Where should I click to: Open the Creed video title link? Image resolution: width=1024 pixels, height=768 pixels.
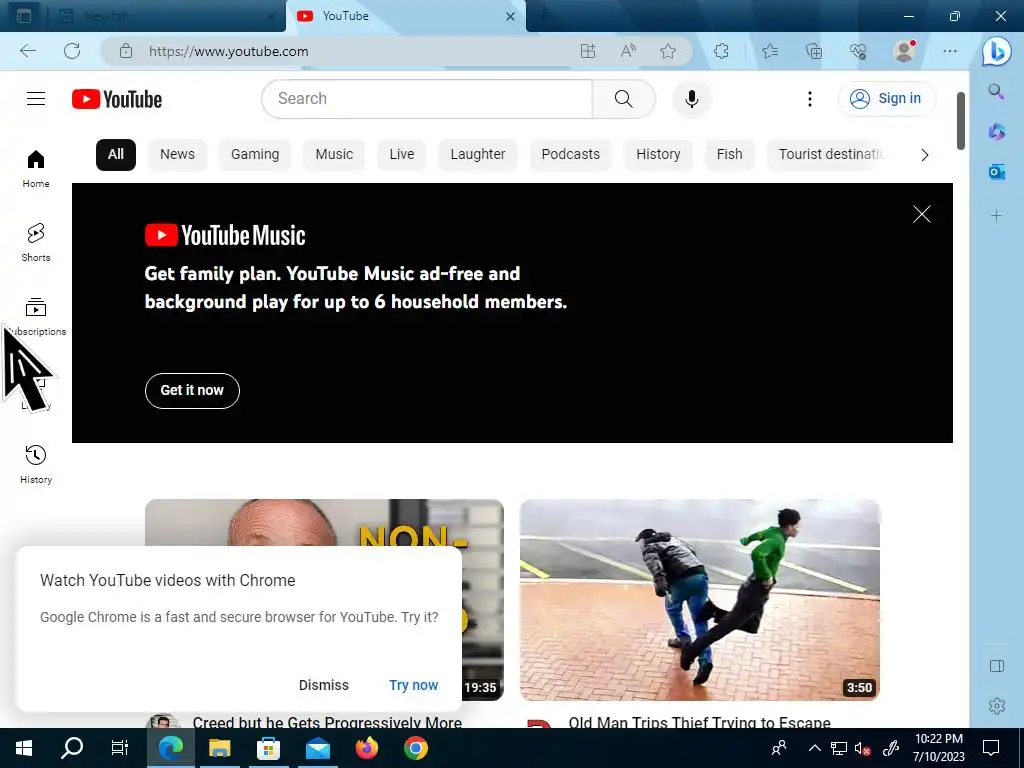[x=327, y=722]
